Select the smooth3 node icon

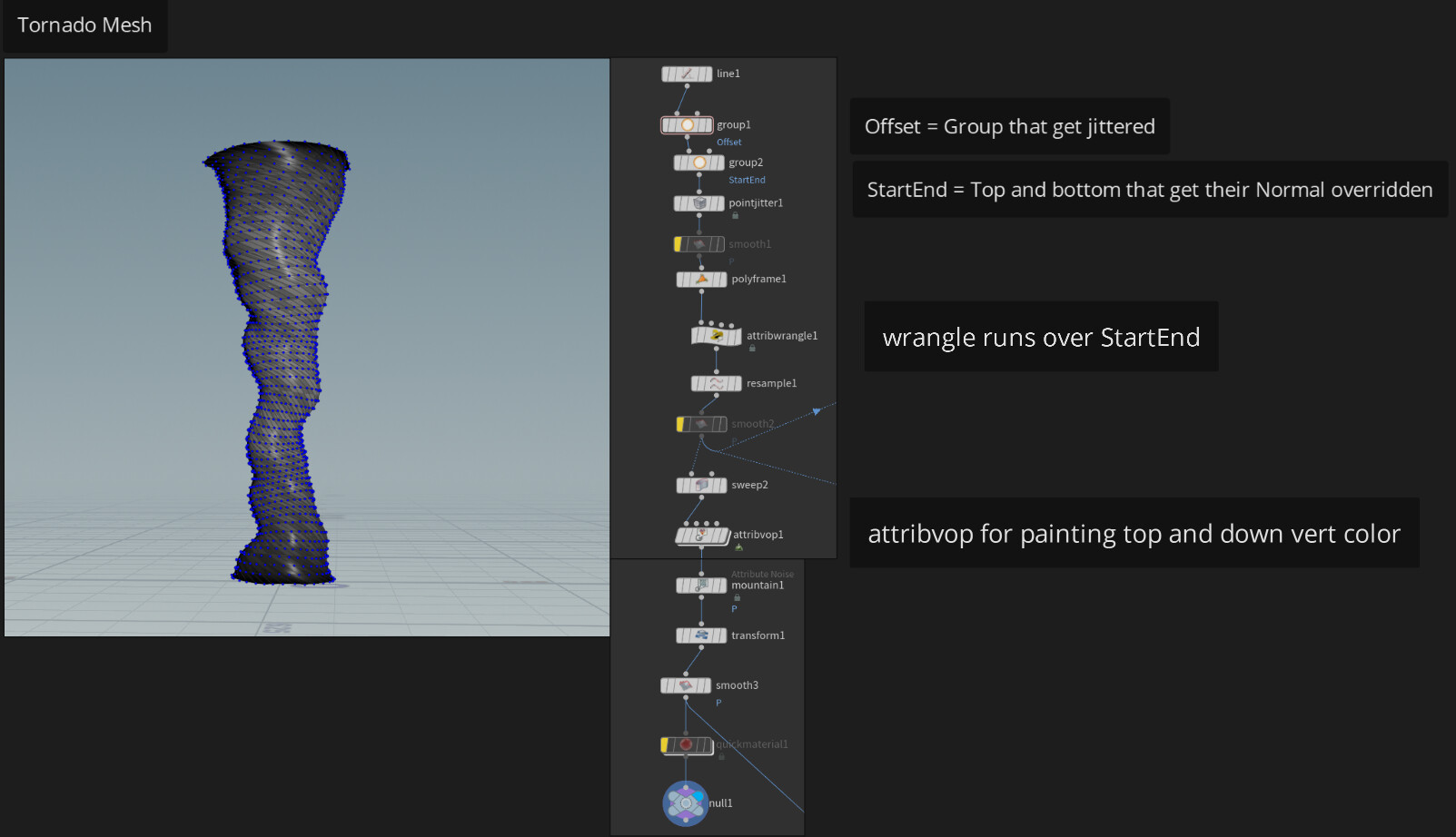[x=686, y=685]
